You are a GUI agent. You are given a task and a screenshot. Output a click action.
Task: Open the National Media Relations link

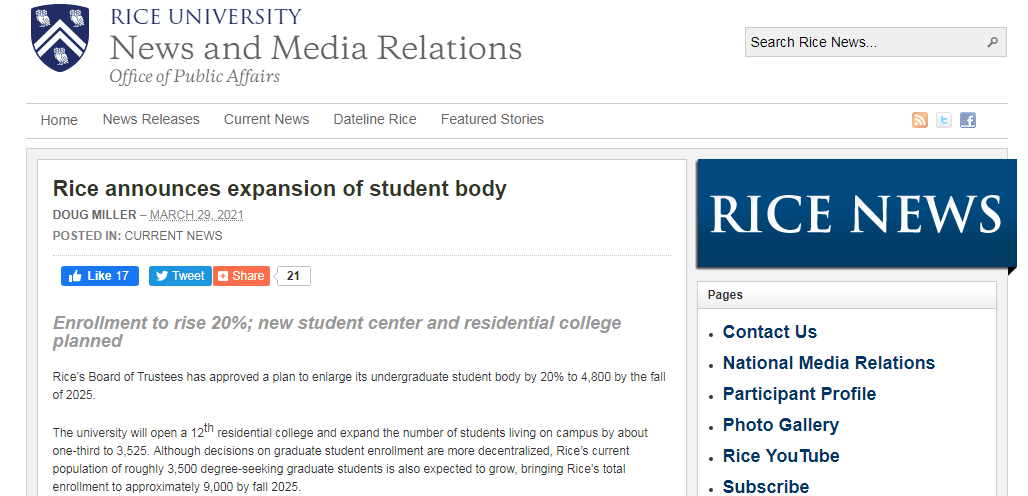point(829,363)
